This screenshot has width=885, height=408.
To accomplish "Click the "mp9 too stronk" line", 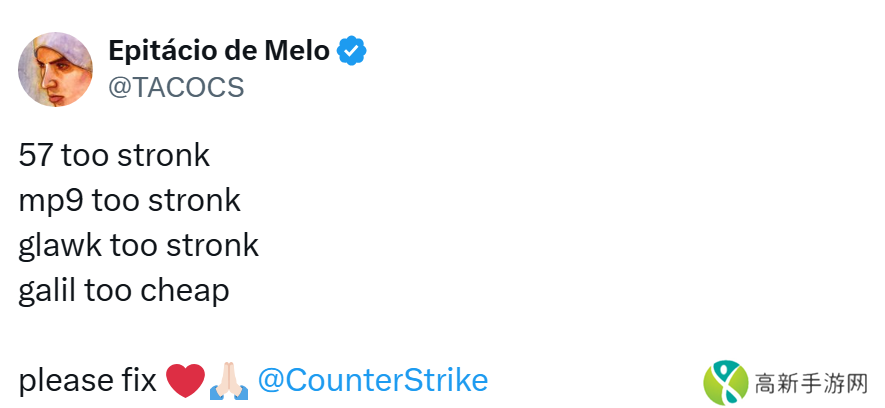I will tap(130, 201).
